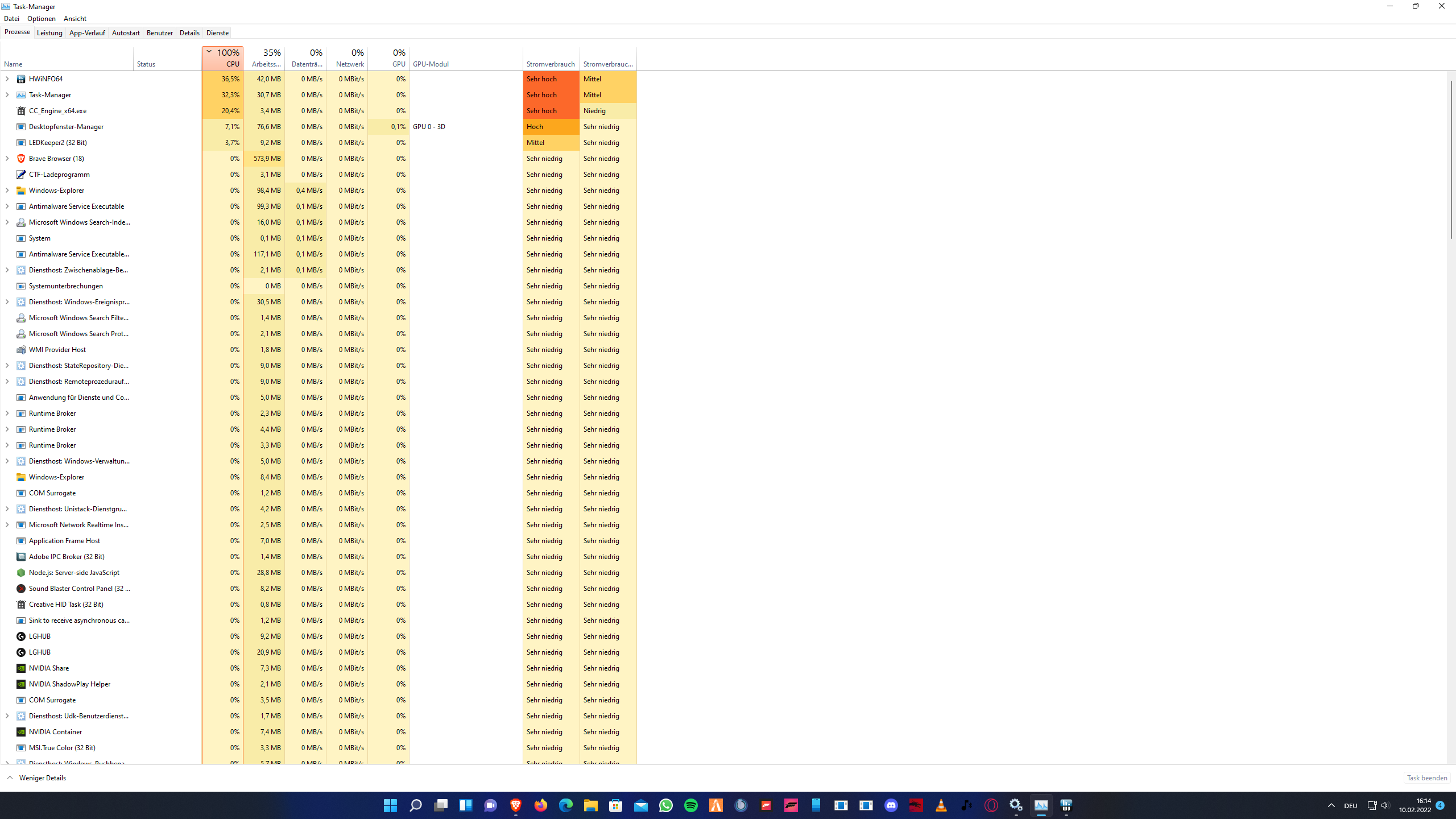Image resolution: width=1456 pixels, height=819 pixels.
Task: Expand the HWiNFO64 process group
Action: pyautogui.click(x=7, y=79)
